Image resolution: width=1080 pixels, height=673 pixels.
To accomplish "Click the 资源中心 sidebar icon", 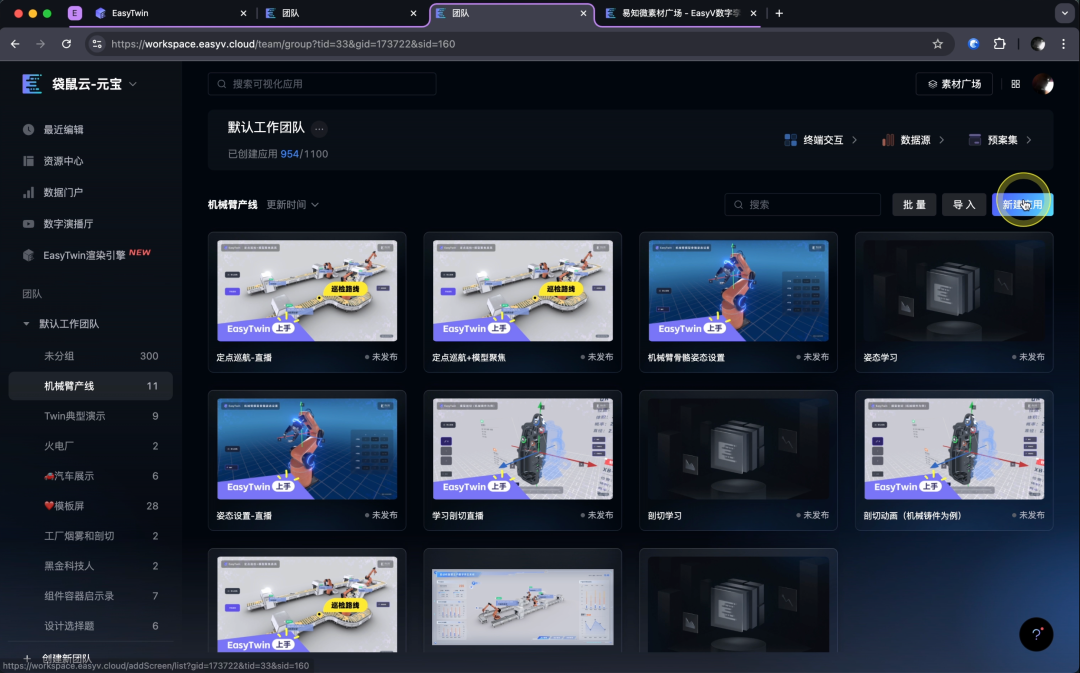I will click(x=28, y=161).
